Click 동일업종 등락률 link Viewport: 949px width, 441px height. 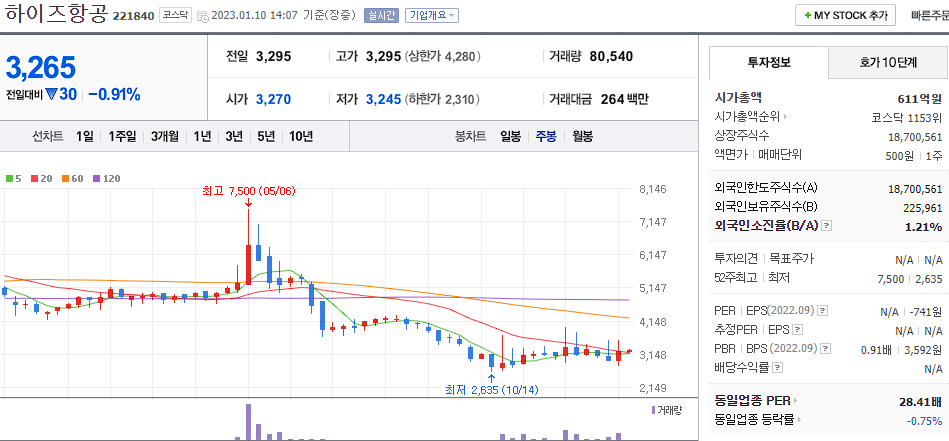click(754, 419)
